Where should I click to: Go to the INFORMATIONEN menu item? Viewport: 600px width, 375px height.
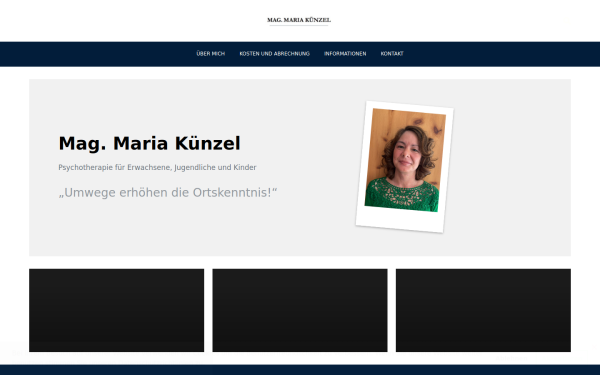coord(345,54)
